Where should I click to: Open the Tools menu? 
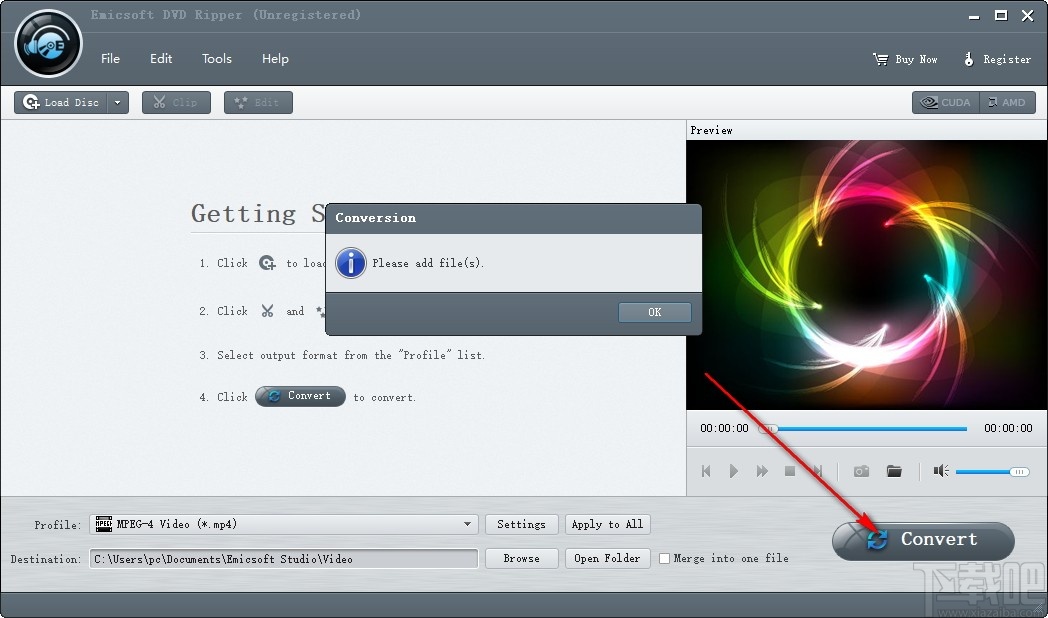point(217,59)
